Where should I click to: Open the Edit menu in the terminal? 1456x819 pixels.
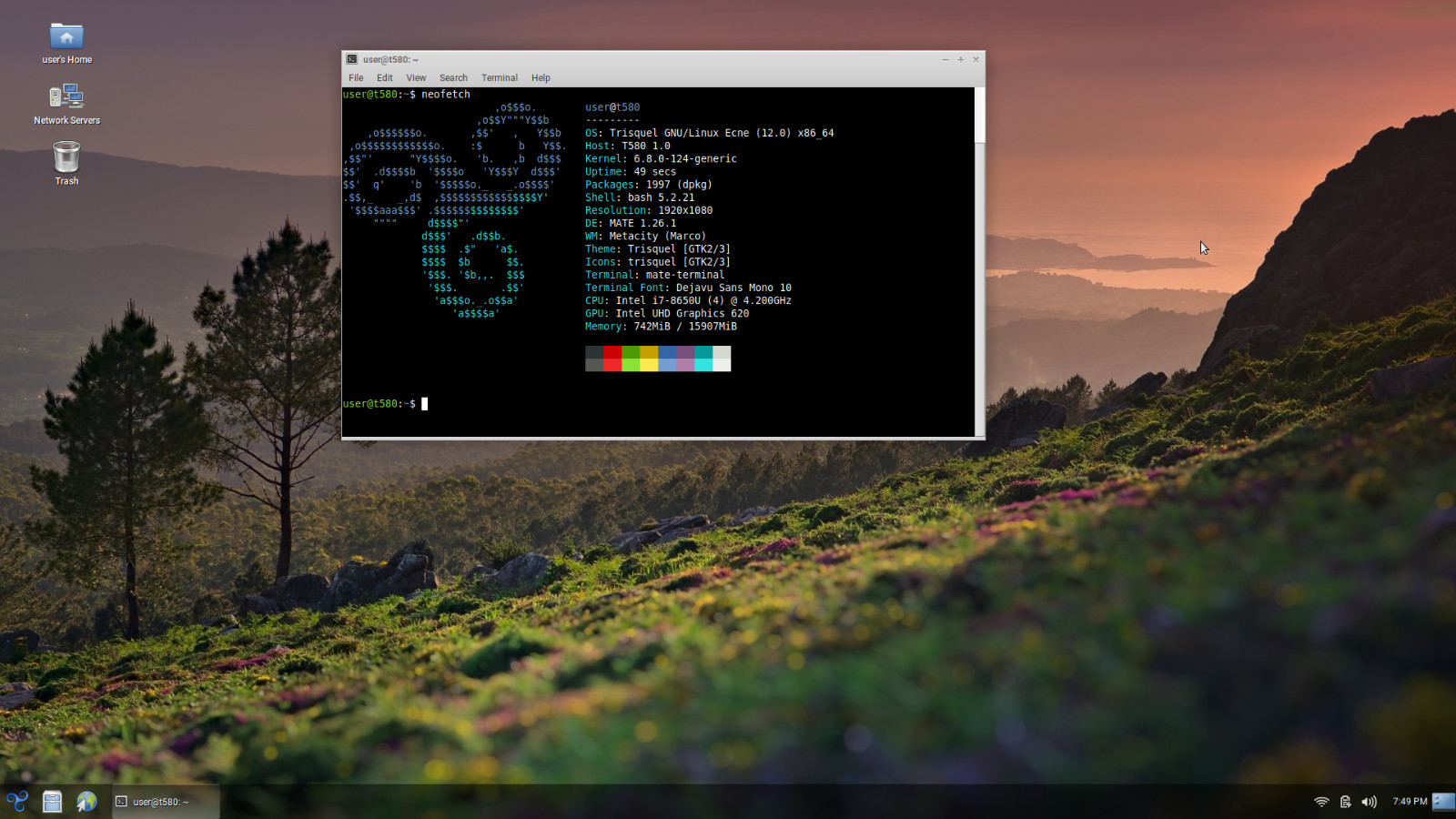click(x=385, y=78)
